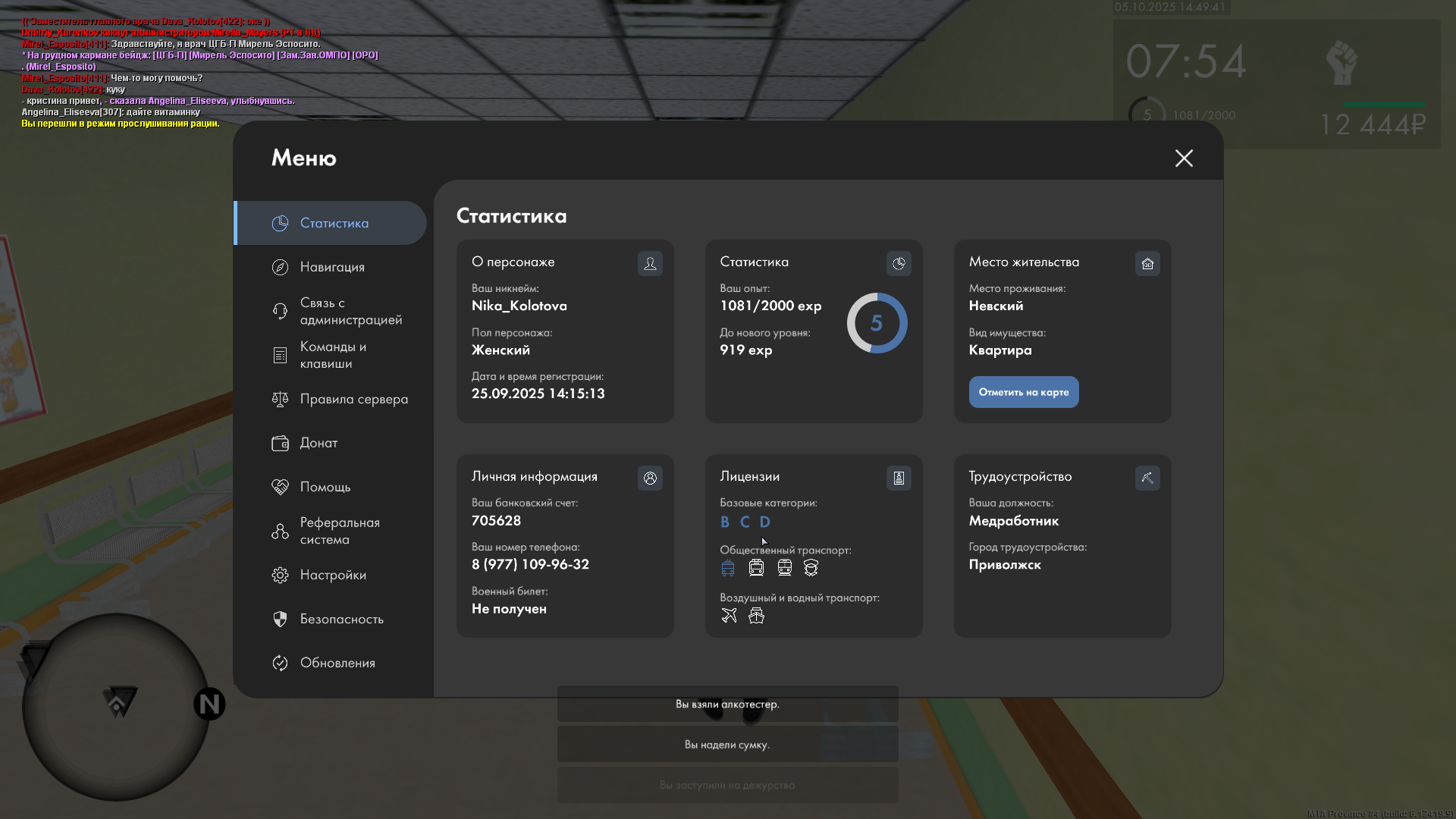Close the Меню window with X
This screenshot has width=1456, height=819.
click(1184, 158)
